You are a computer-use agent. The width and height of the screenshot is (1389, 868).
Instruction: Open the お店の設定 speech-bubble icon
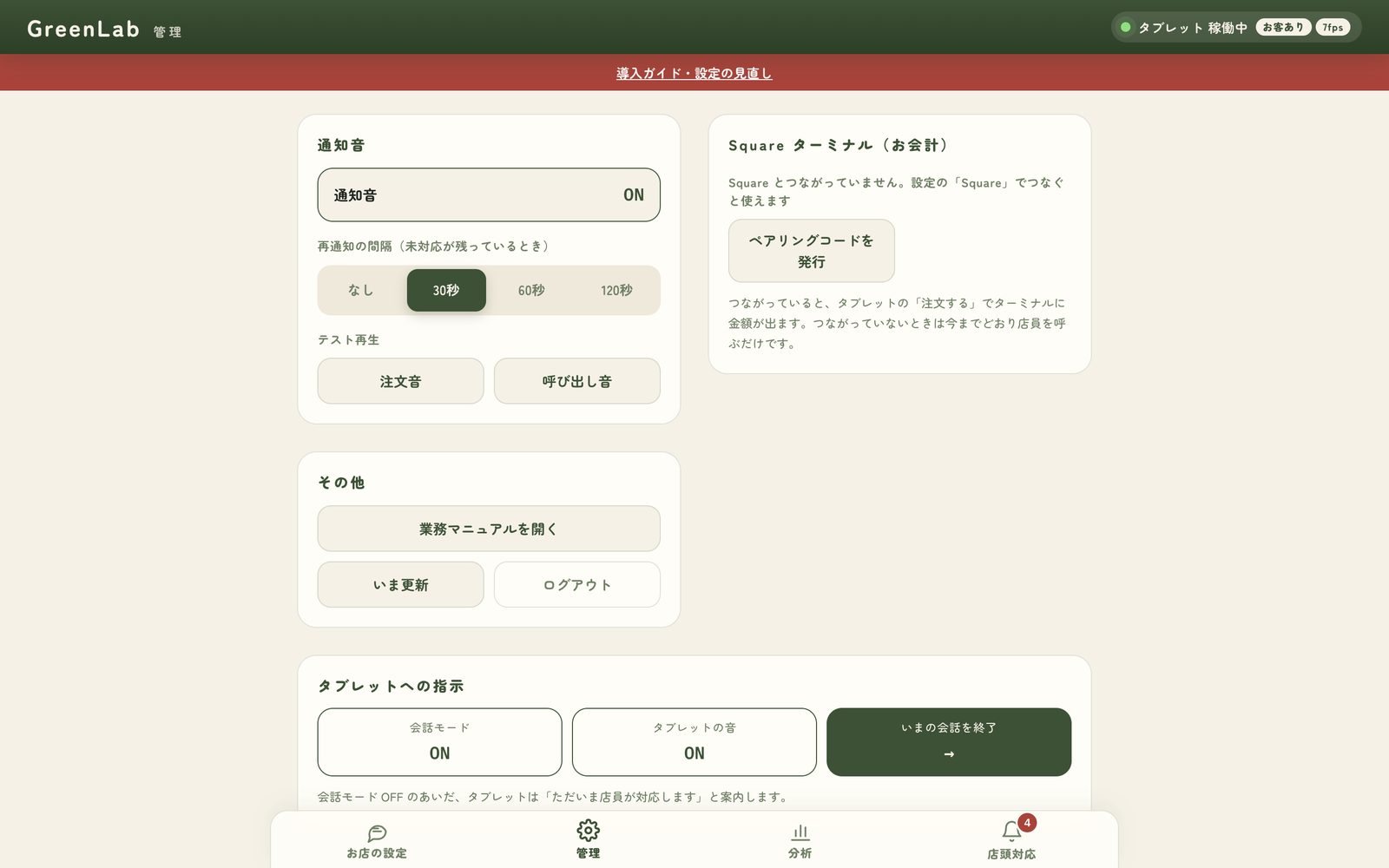(377, 832)
